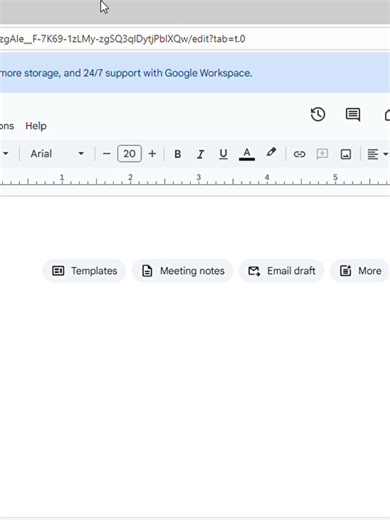Toggle italic formatting

click(200, 154)
